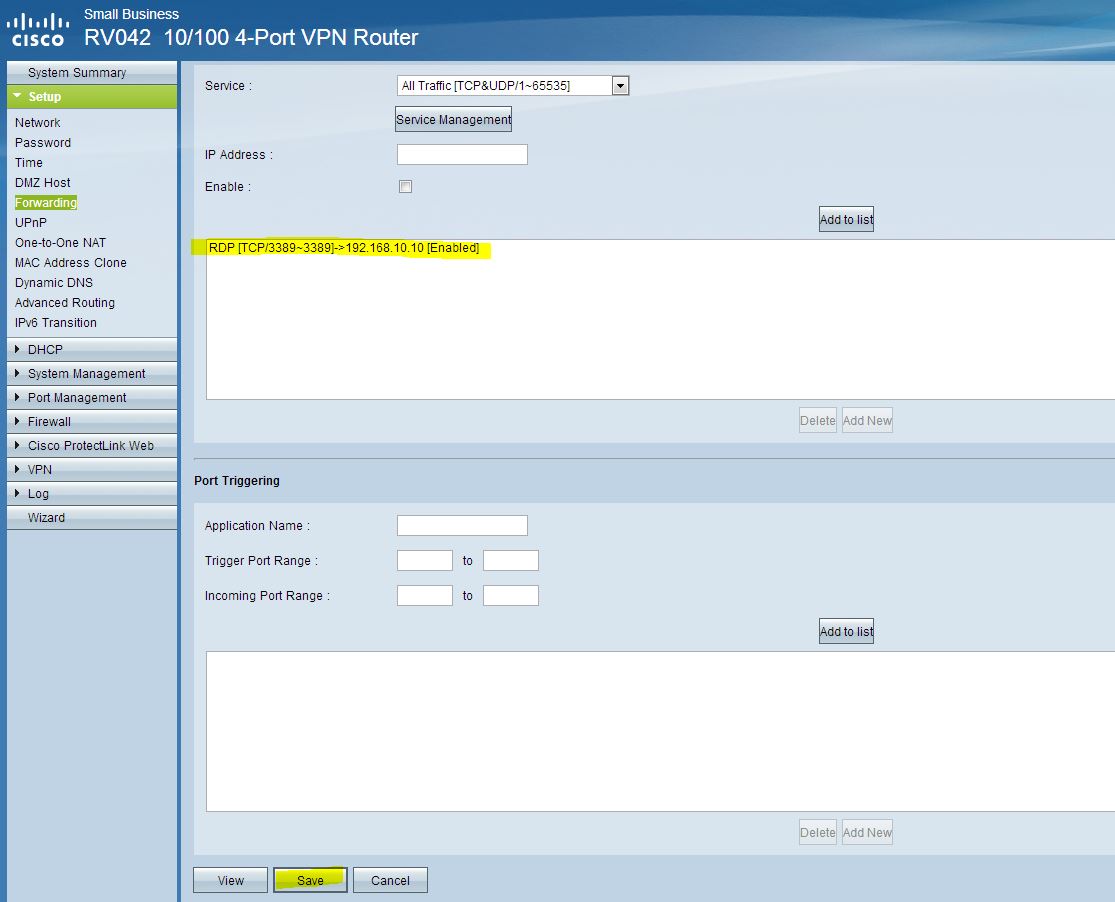Tick the Enable checkbox
1115x902 pixels.
pos(405,186)
